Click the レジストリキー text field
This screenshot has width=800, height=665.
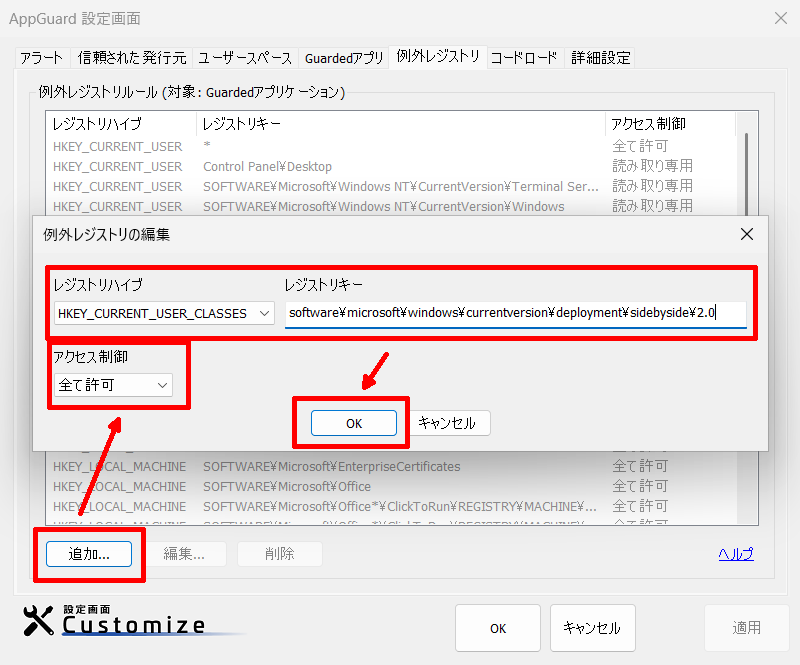(515, 314)
